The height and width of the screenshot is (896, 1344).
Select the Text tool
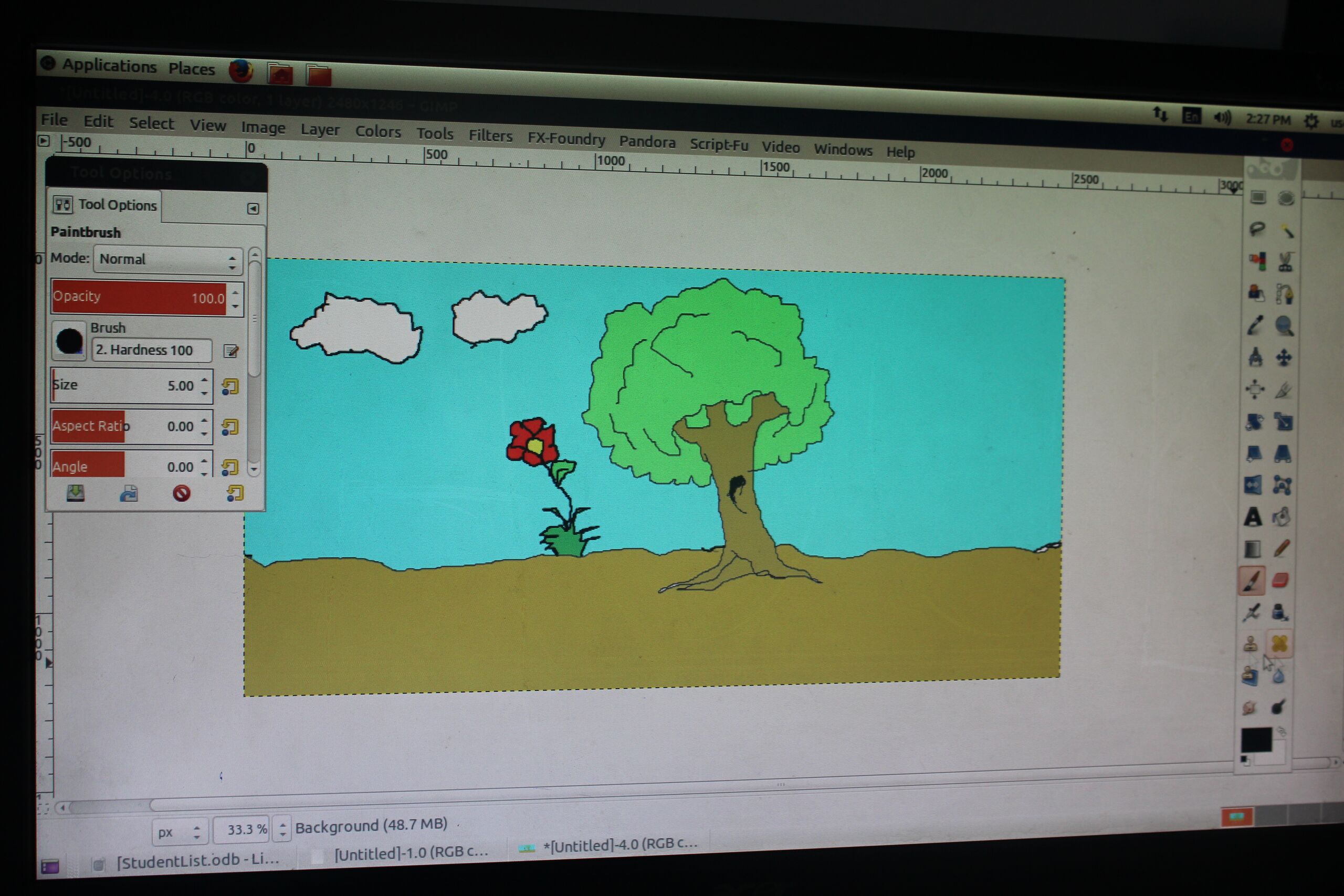click(1253, 517)
